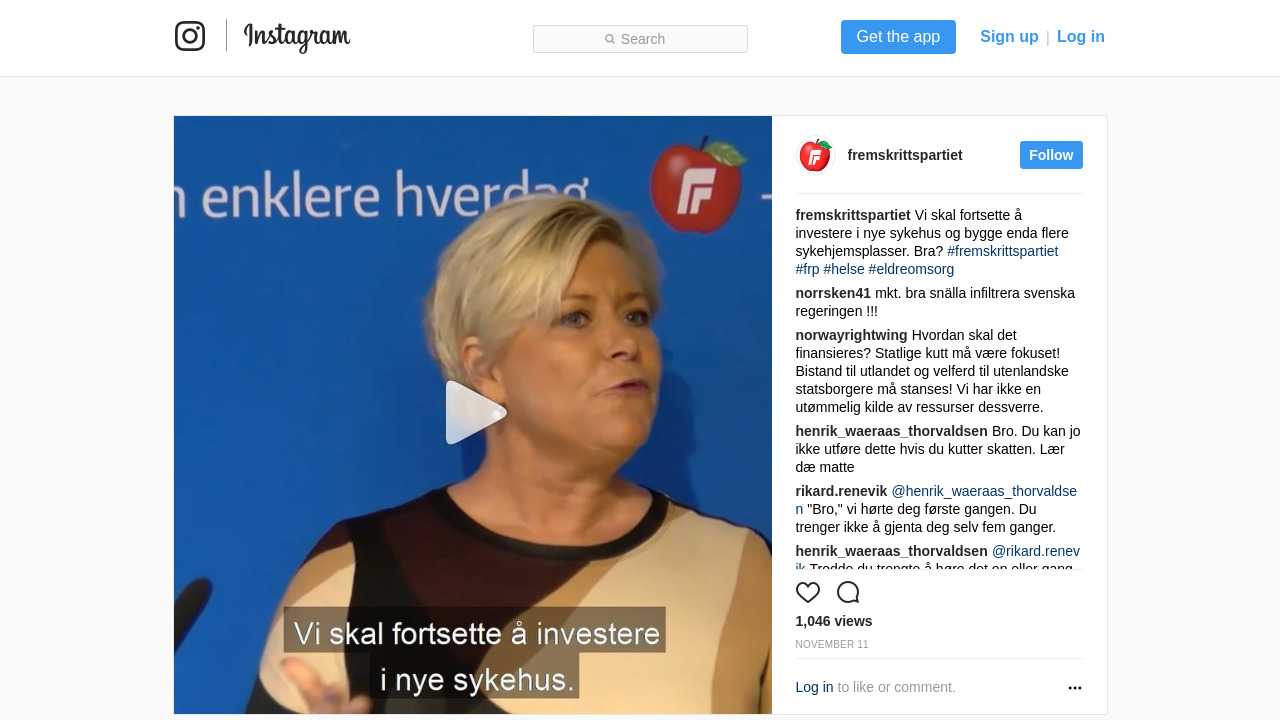The image size is (1280, 720).
Task: Click the Instagram camera logo icon
Action: point(190,36)
